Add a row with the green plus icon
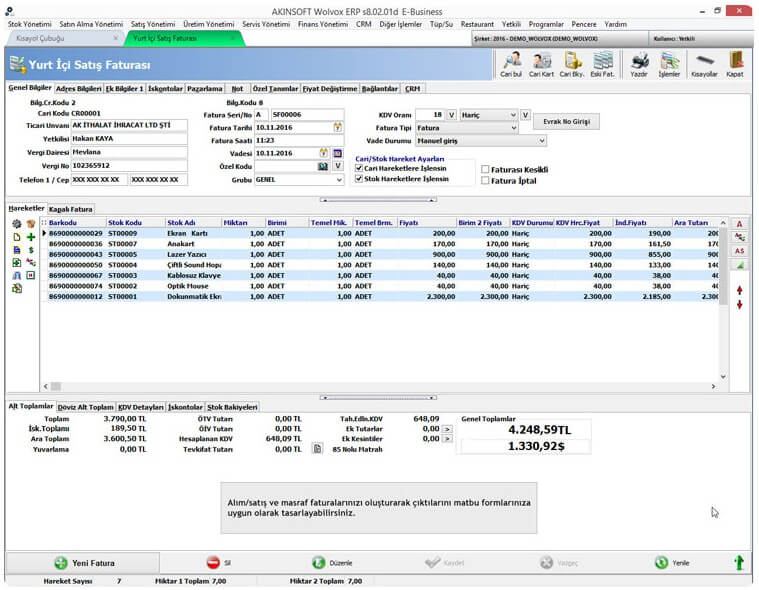Screen dimensions: 759x590 pos(31,237)
